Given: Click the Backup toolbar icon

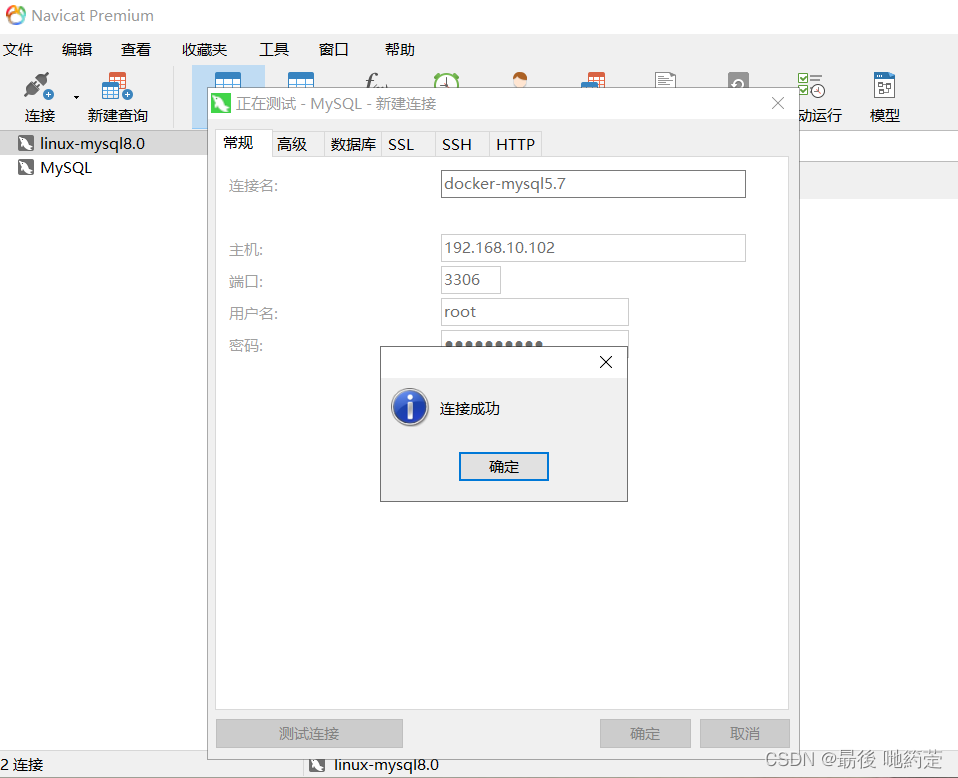Looking at the screenshot, I should (738, 80).
